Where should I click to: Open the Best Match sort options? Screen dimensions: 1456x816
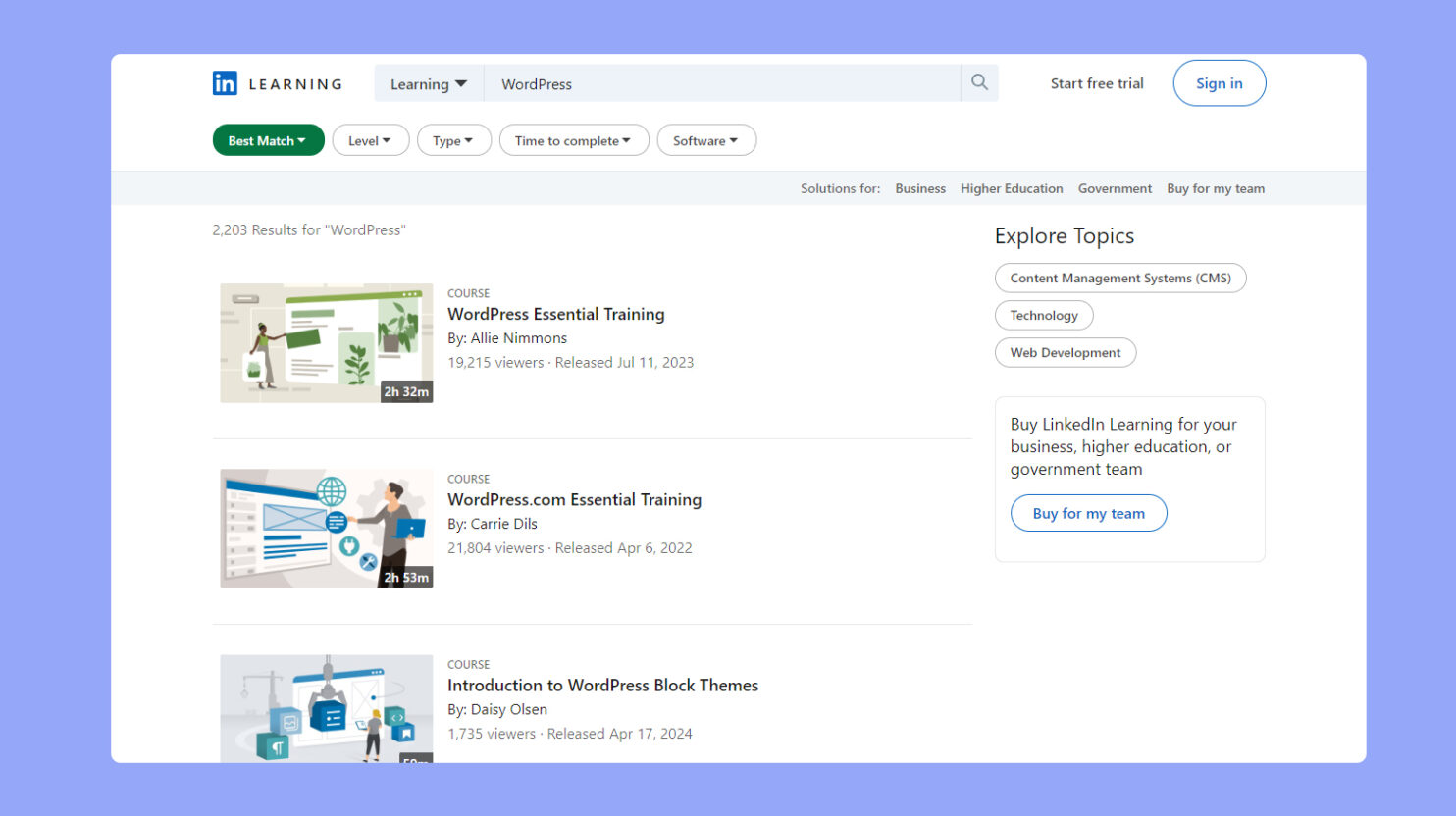[x=267, y=140]
